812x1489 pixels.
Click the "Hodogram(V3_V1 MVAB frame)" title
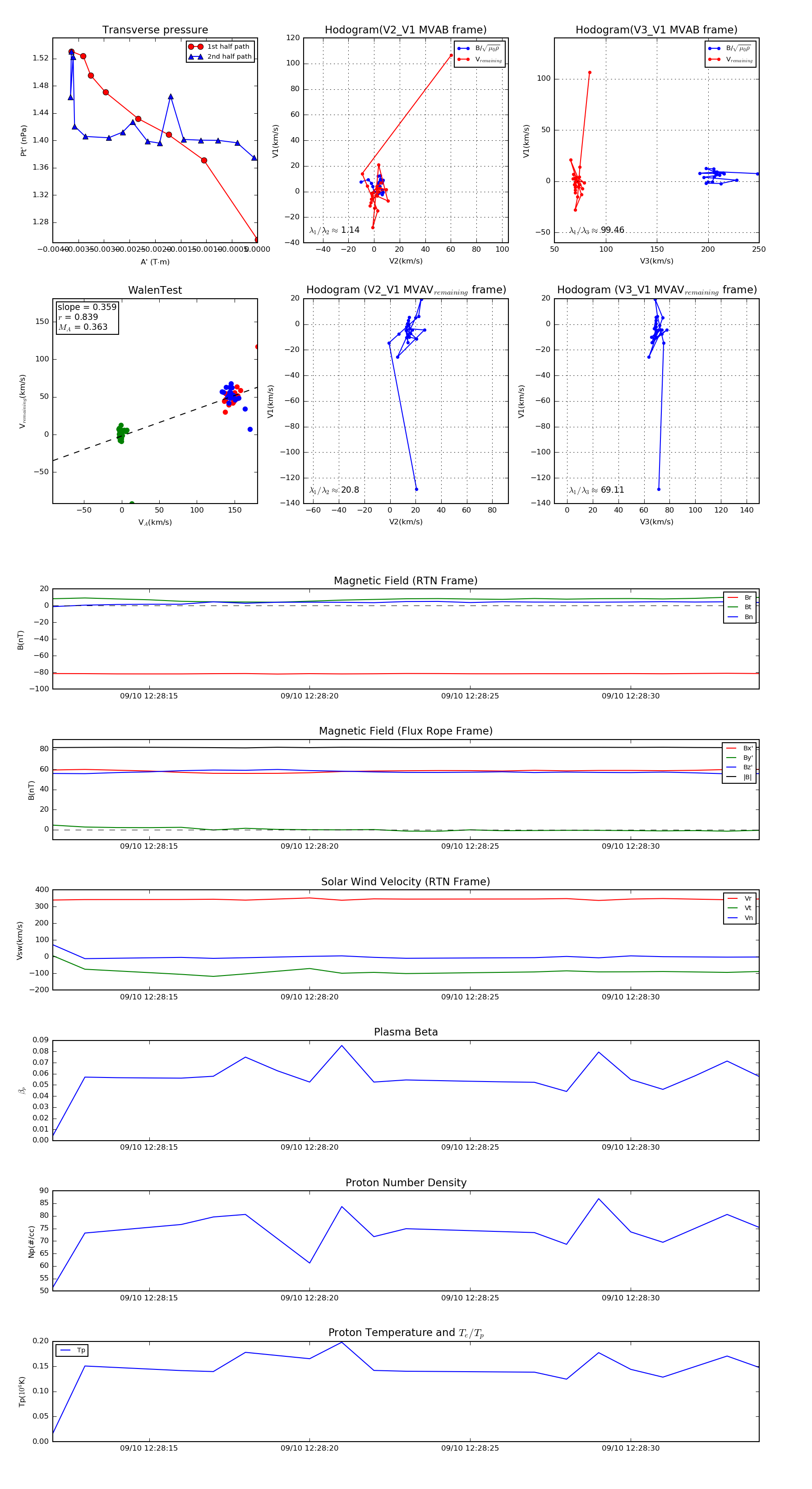click(x=656, y=30)
